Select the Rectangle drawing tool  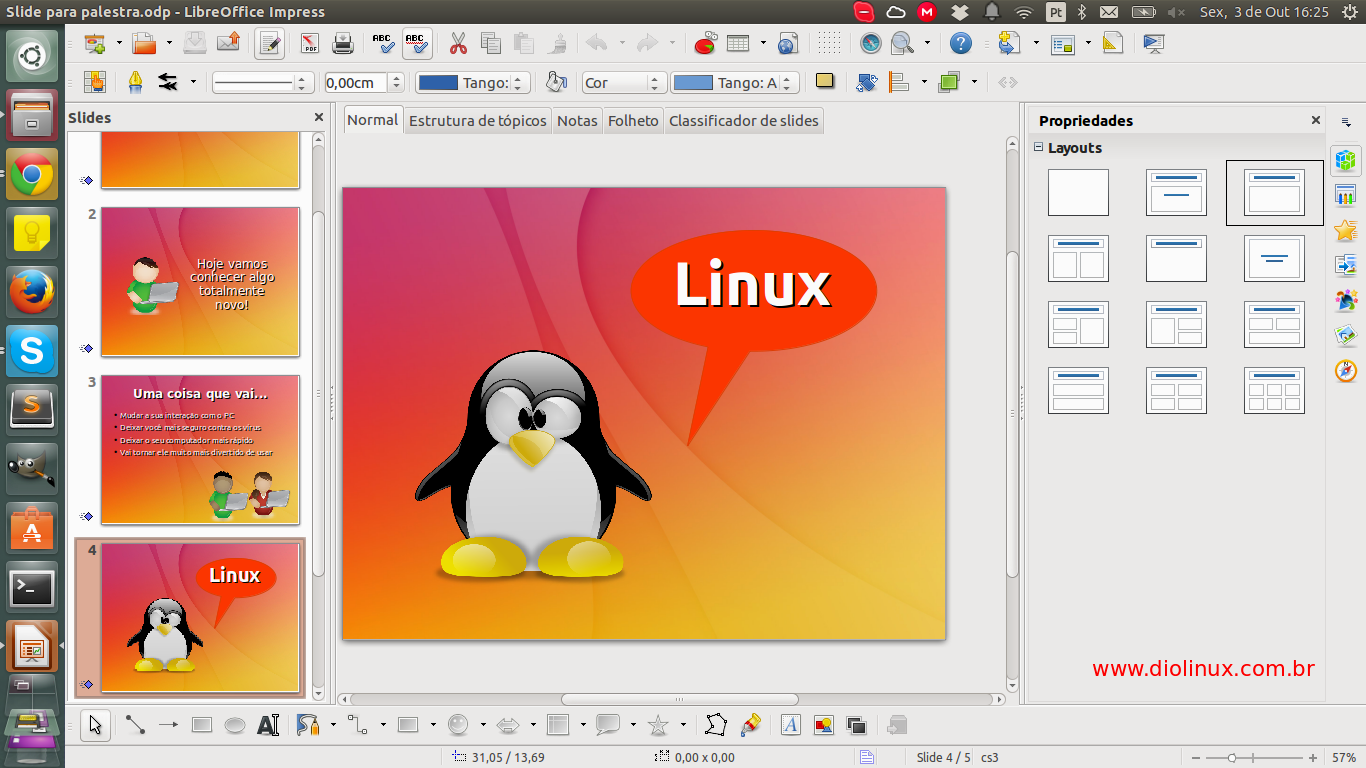[x=201, y=725]
